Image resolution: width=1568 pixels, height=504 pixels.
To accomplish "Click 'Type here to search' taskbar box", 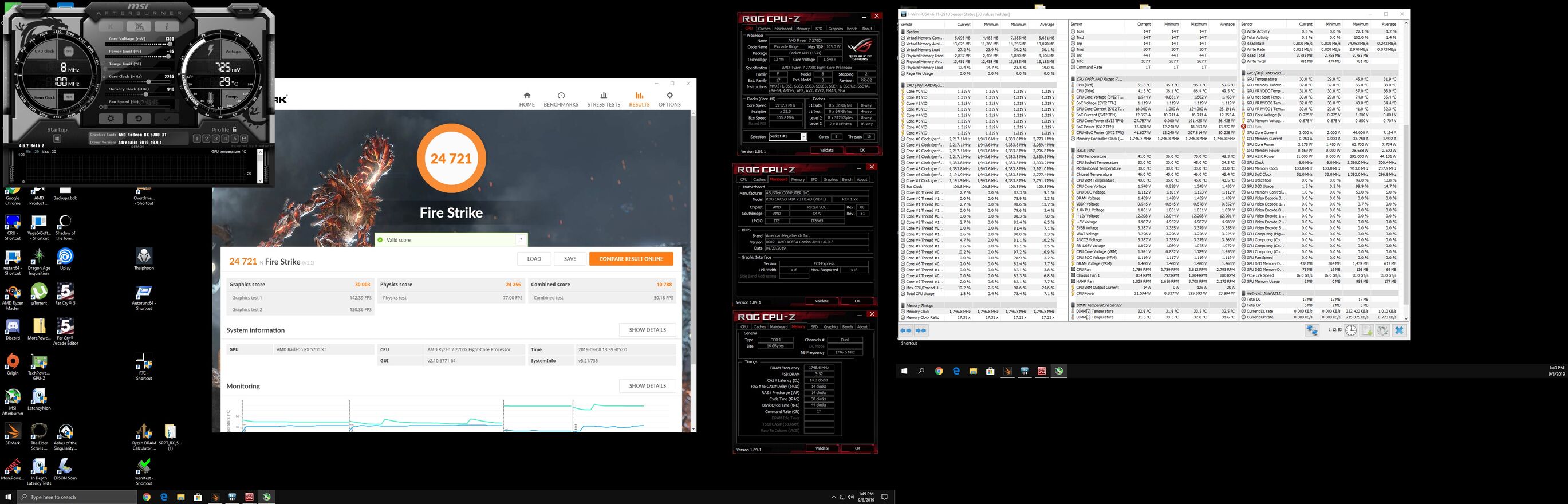I will [77, 497].
